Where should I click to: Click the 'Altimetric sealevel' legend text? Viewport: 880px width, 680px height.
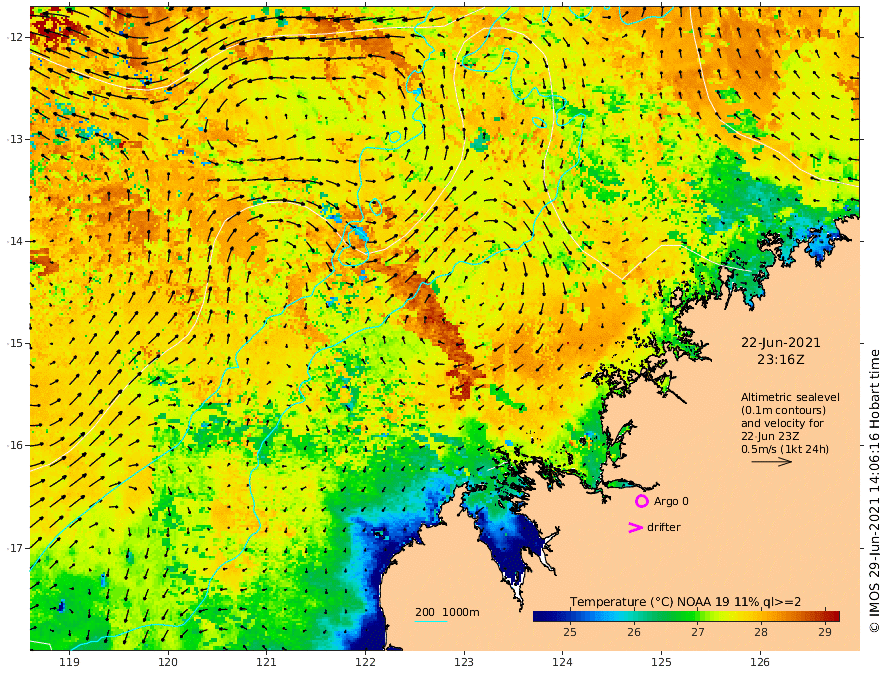click(x=790, y=397)
